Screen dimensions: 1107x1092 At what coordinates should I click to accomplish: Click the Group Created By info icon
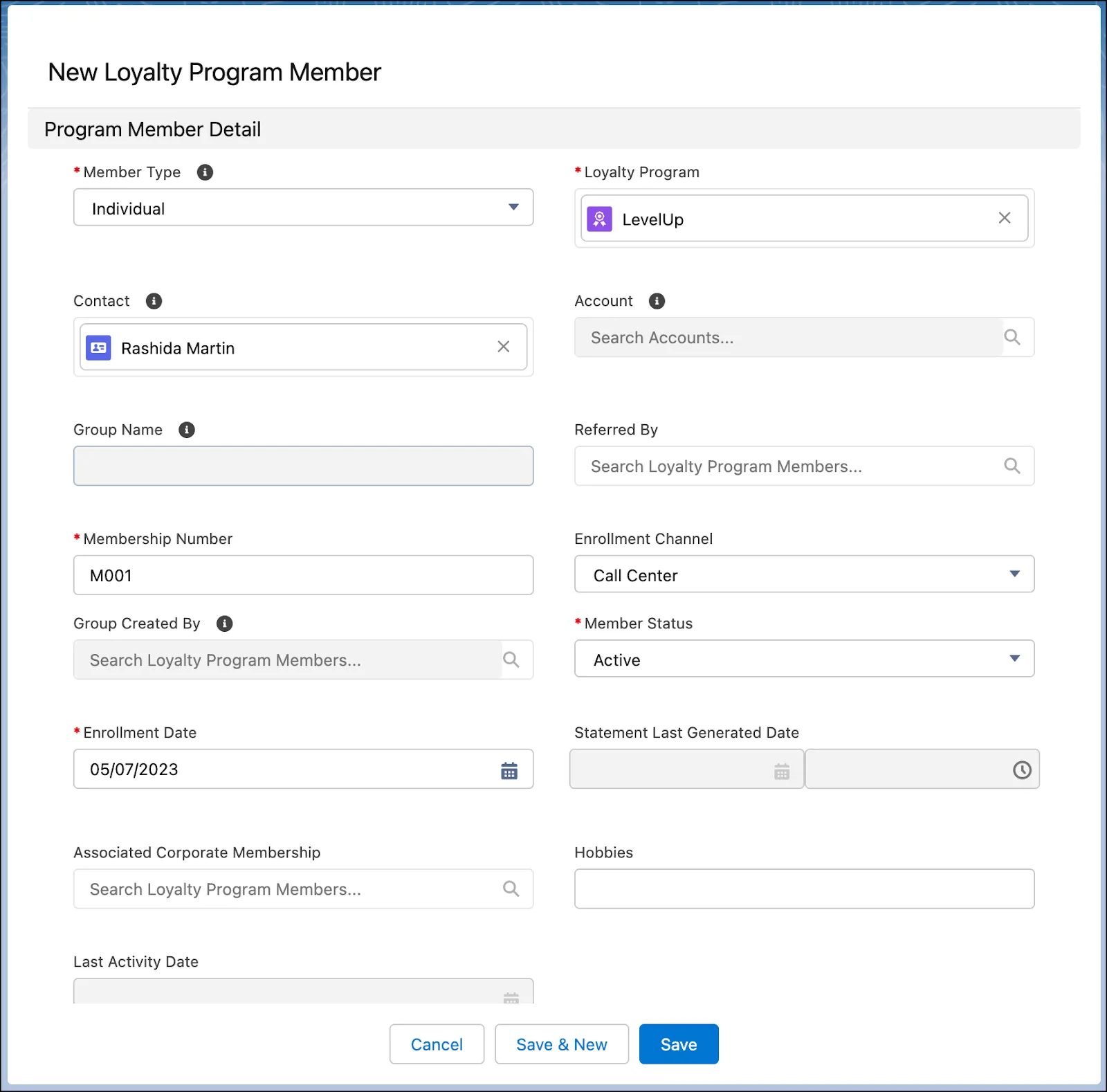(224, 624)
